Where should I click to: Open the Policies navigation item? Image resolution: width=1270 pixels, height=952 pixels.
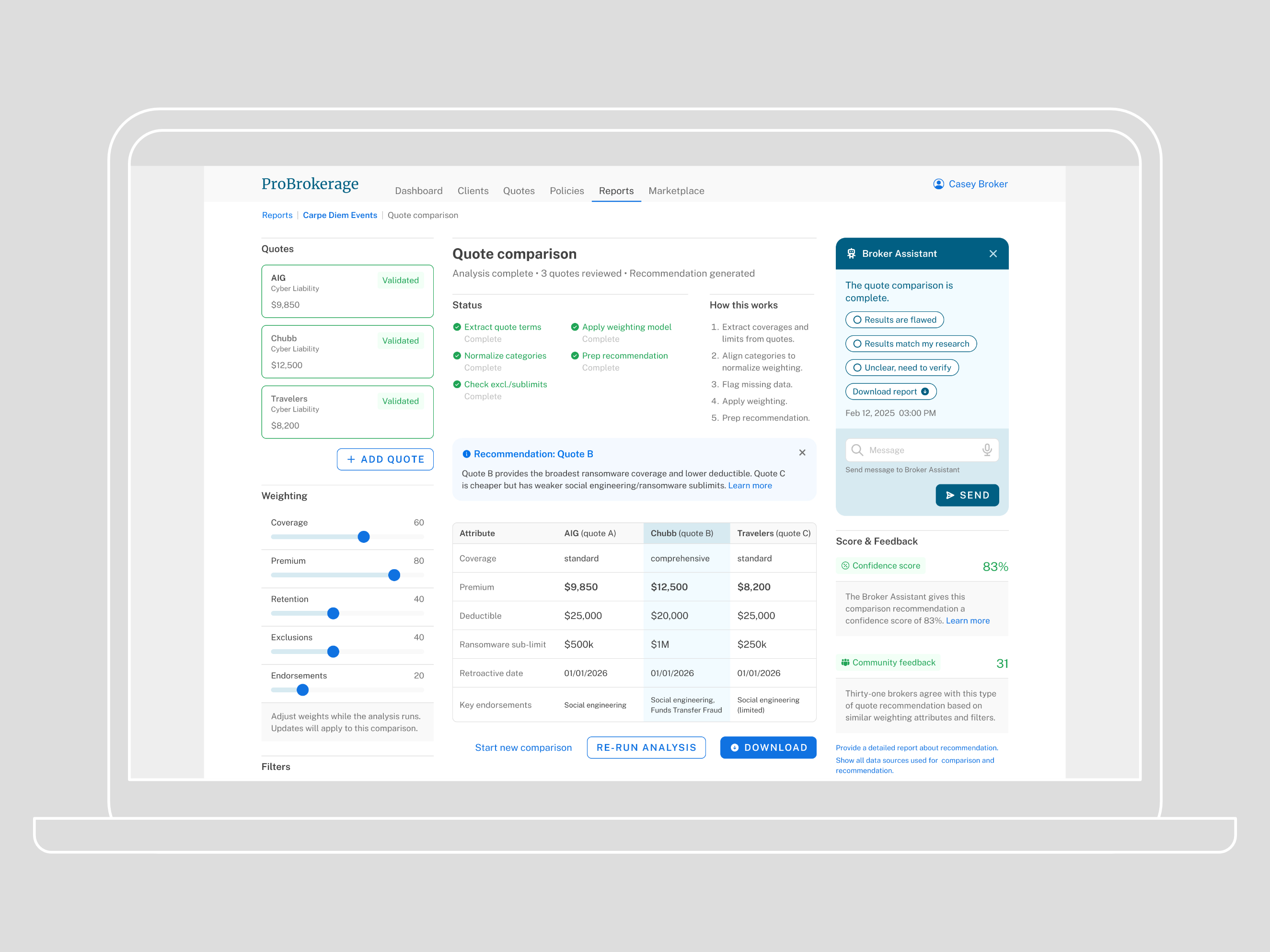coord(566,191)
